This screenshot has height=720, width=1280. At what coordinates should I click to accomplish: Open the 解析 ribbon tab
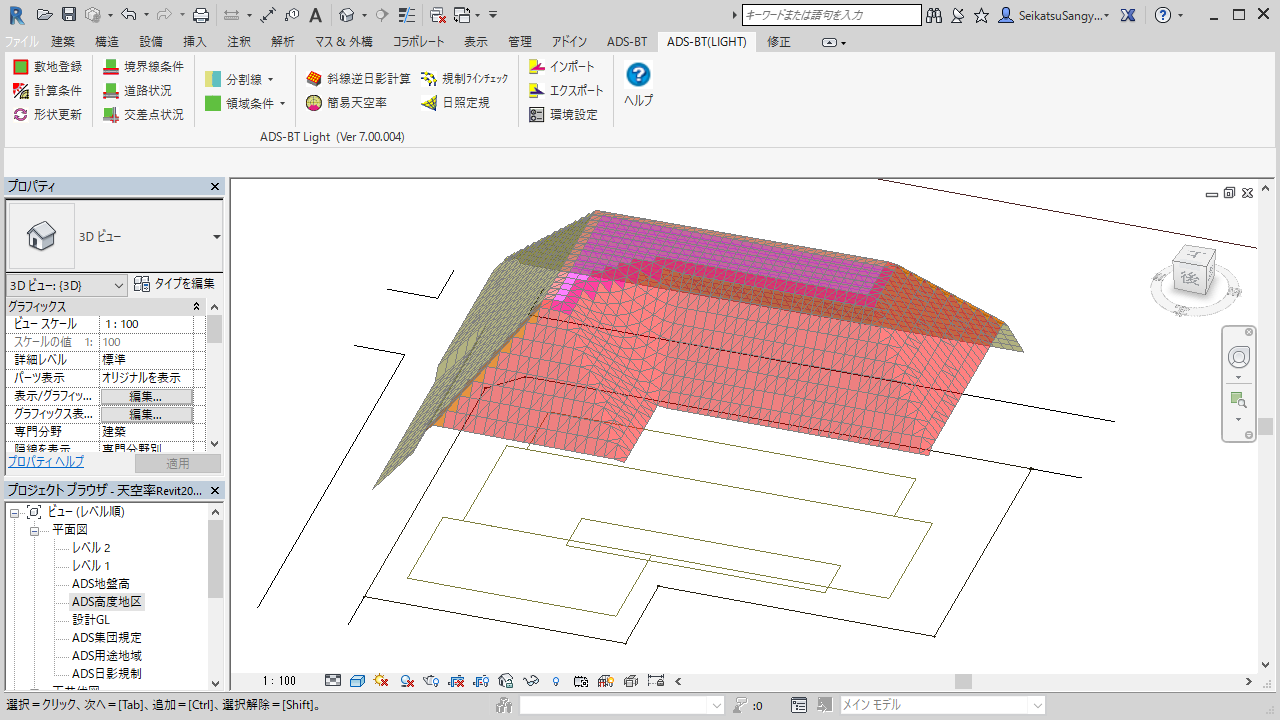(283, 42)
